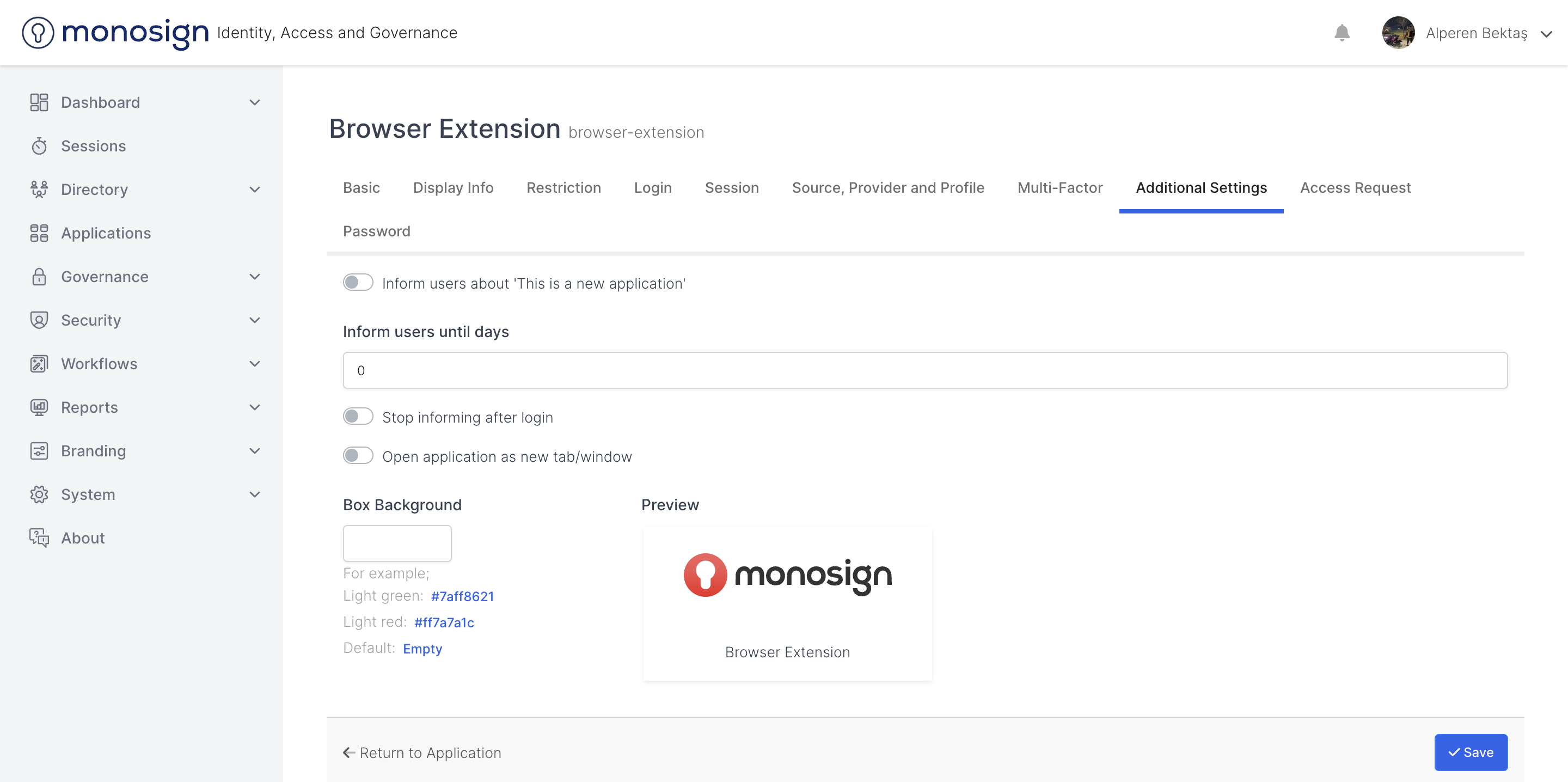Expand the Dashboard menu chevron
Image resolution: width=1568 pixels, height=782 pixels.
(x=255, y=102)
